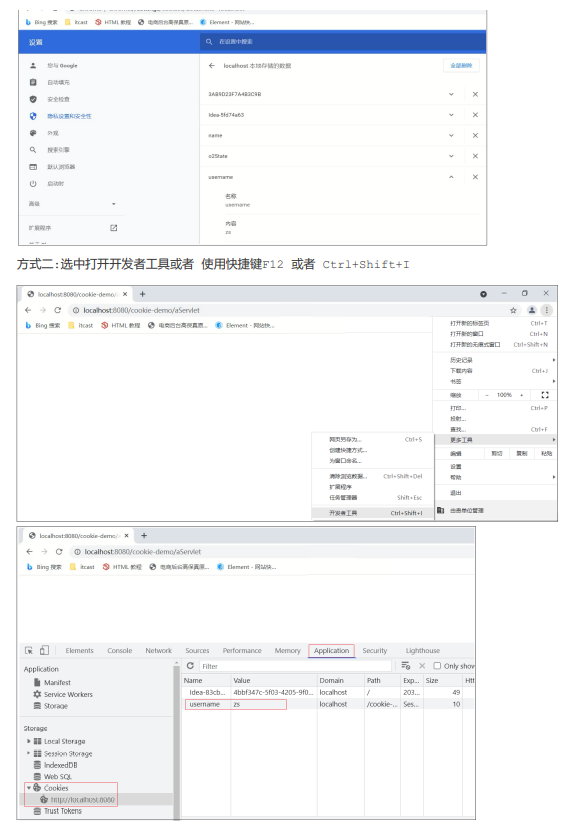Toggle fullscreen icon in Chrome menu zoom row
The image size is (584, 825).
pos(545,395)
